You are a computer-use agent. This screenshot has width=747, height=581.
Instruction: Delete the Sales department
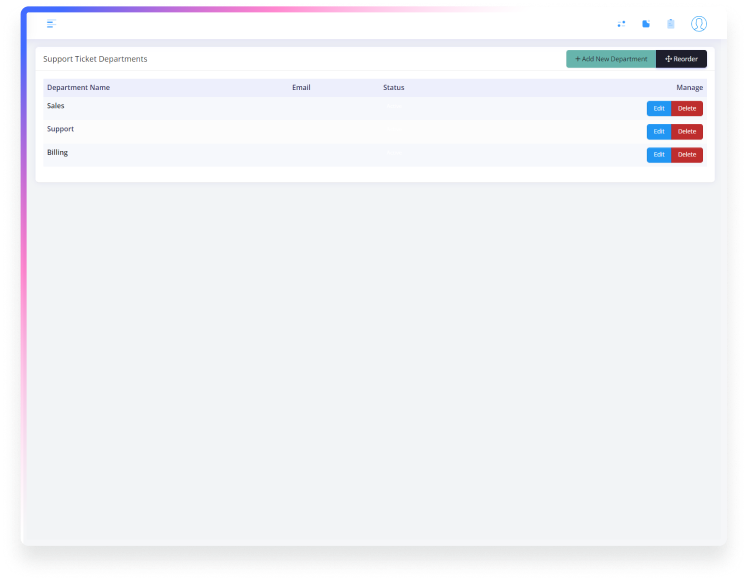tap(687, 108)
